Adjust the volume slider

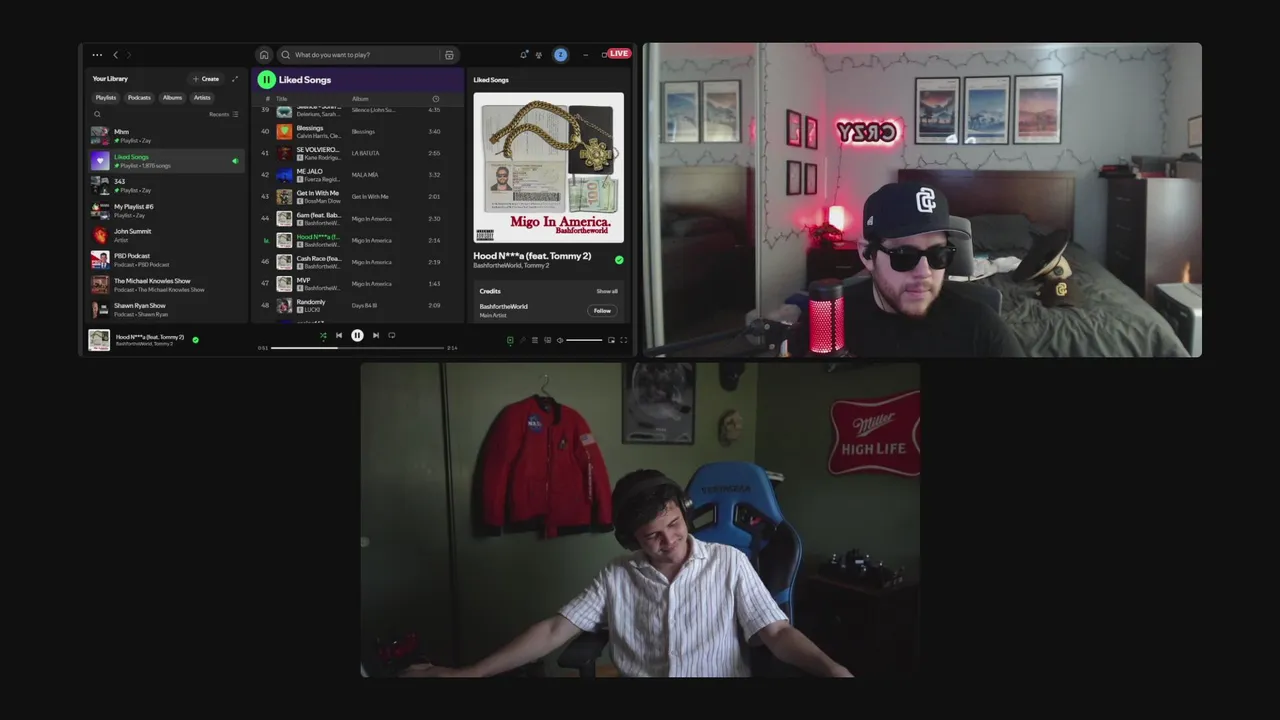(x=584, y=340)
